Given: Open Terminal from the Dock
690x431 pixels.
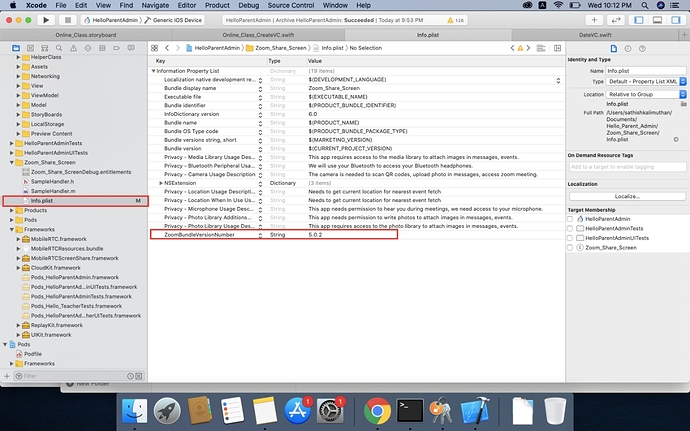Looking at the screenshot, I should [x=410, y=410].
